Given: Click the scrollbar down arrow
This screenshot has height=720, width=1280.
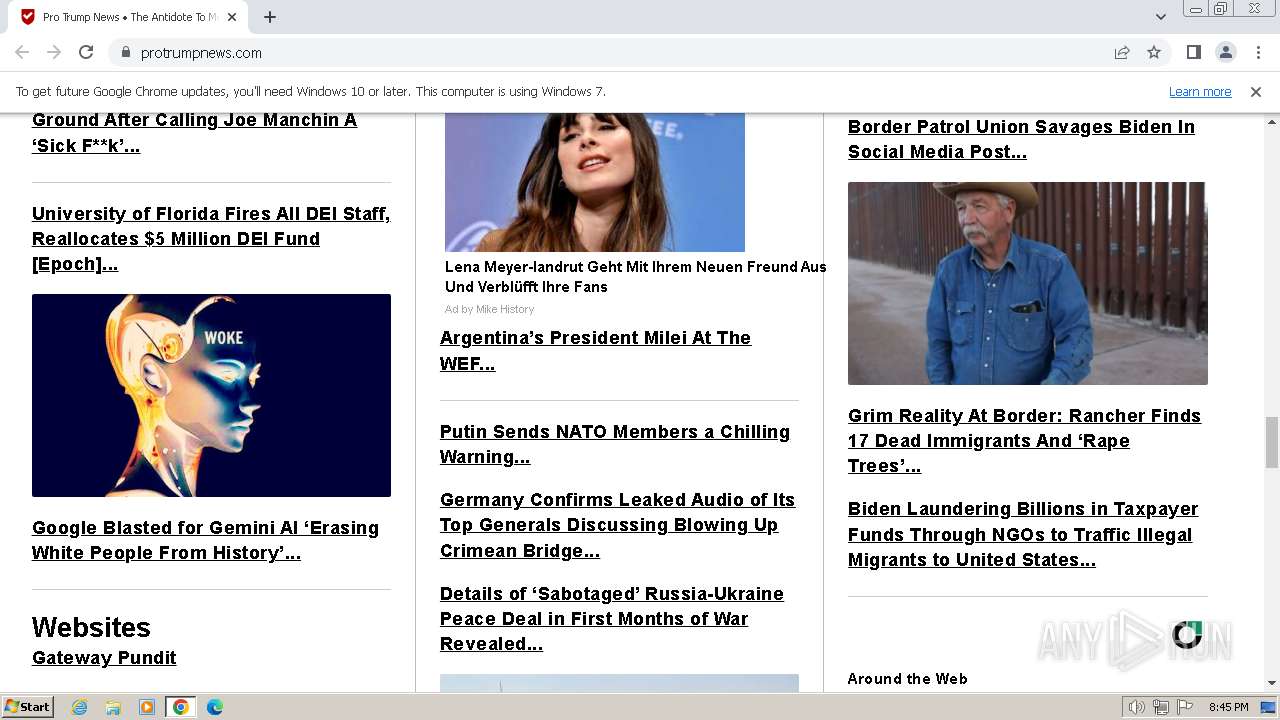Looking at the screenshot, I should pos(1272,683).
